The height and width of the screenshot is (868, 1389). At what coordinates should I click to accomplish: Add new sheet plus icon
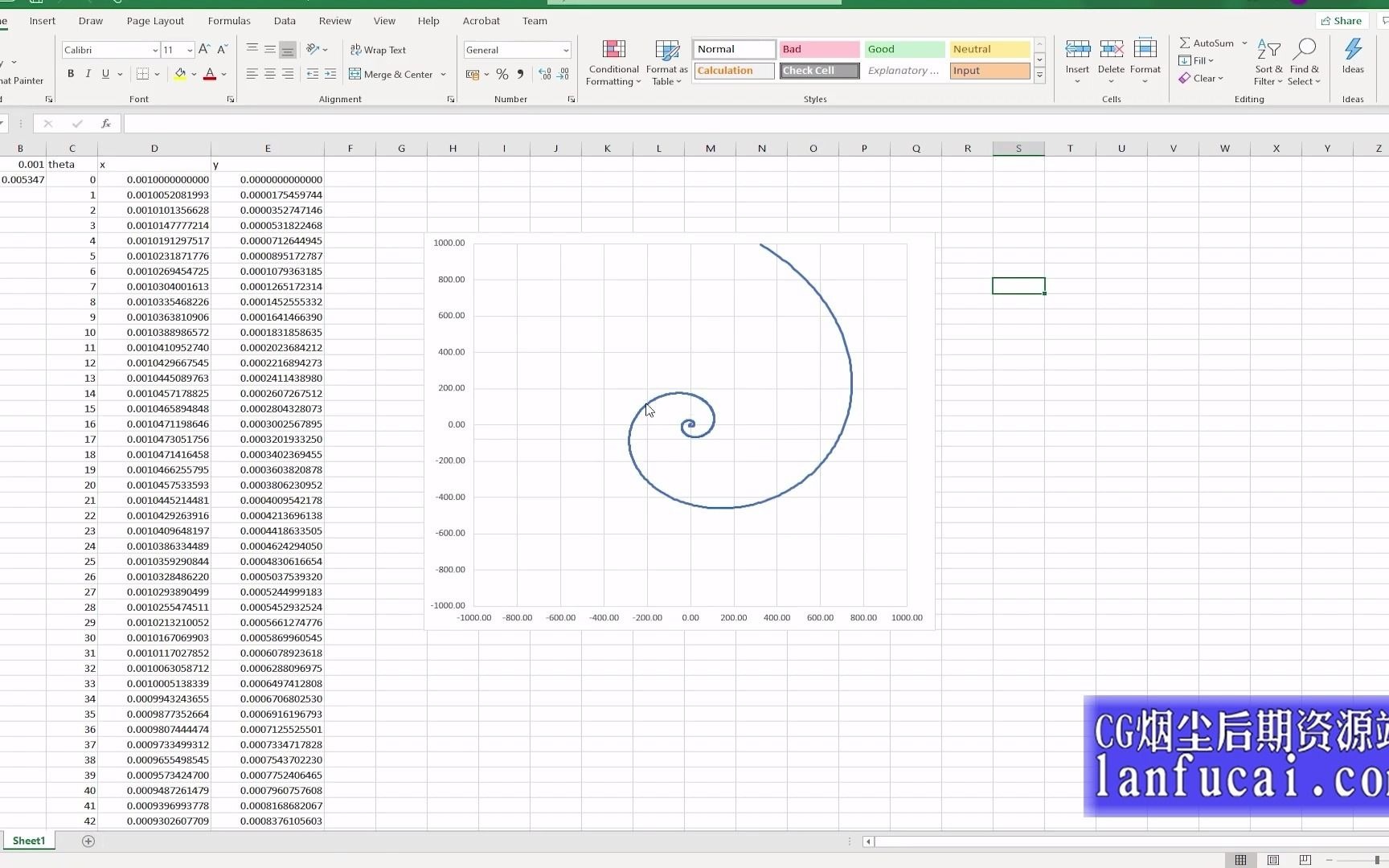pyautogui.click(x=88, y=841)
